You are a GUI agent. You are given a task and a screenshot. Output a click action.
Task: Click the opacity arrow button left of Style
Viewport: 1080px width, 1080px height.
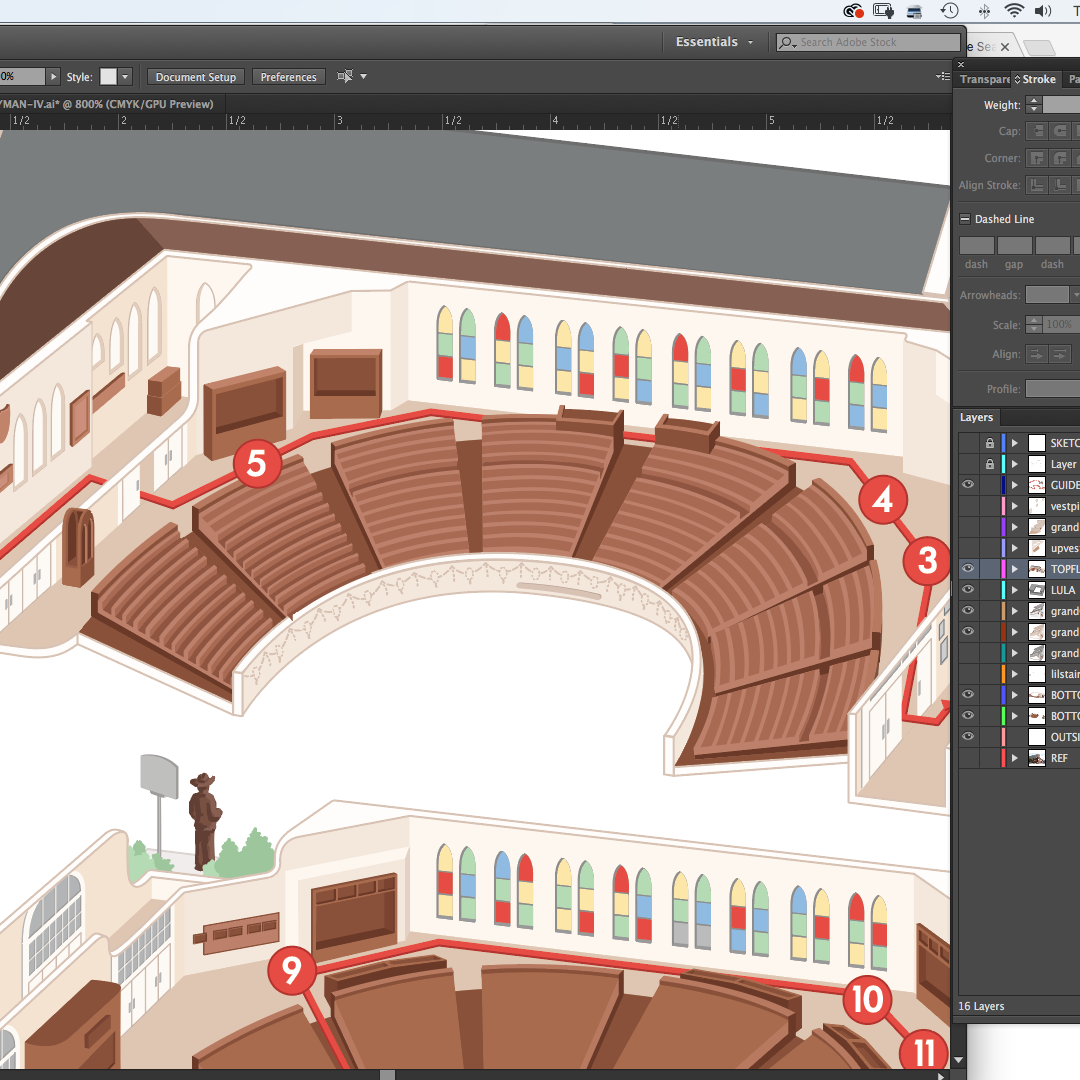click(x=53, y=76)
